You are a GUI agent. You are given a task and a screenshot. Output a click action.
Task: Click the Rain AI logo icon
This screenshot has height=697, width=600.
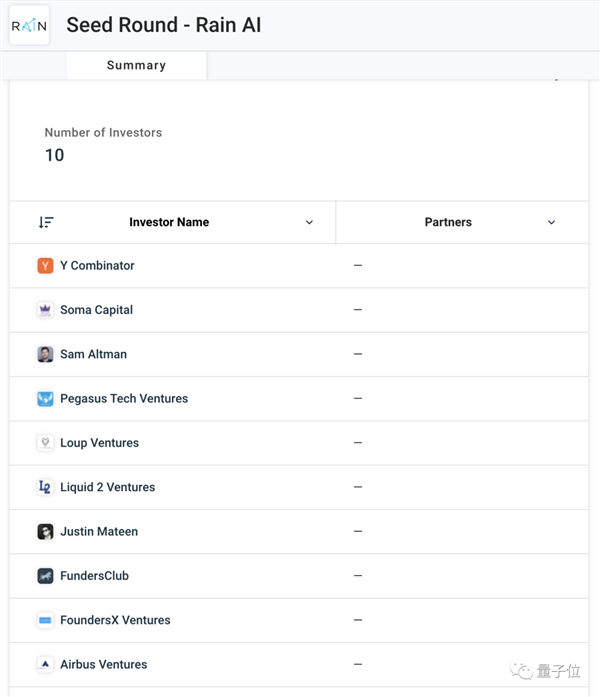point(29,26)
